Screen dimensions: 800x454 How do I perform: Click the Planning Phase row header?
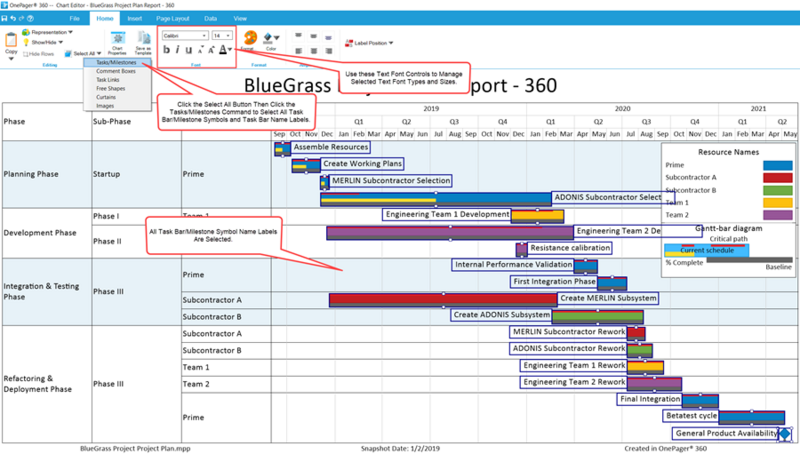click(31, 174)
